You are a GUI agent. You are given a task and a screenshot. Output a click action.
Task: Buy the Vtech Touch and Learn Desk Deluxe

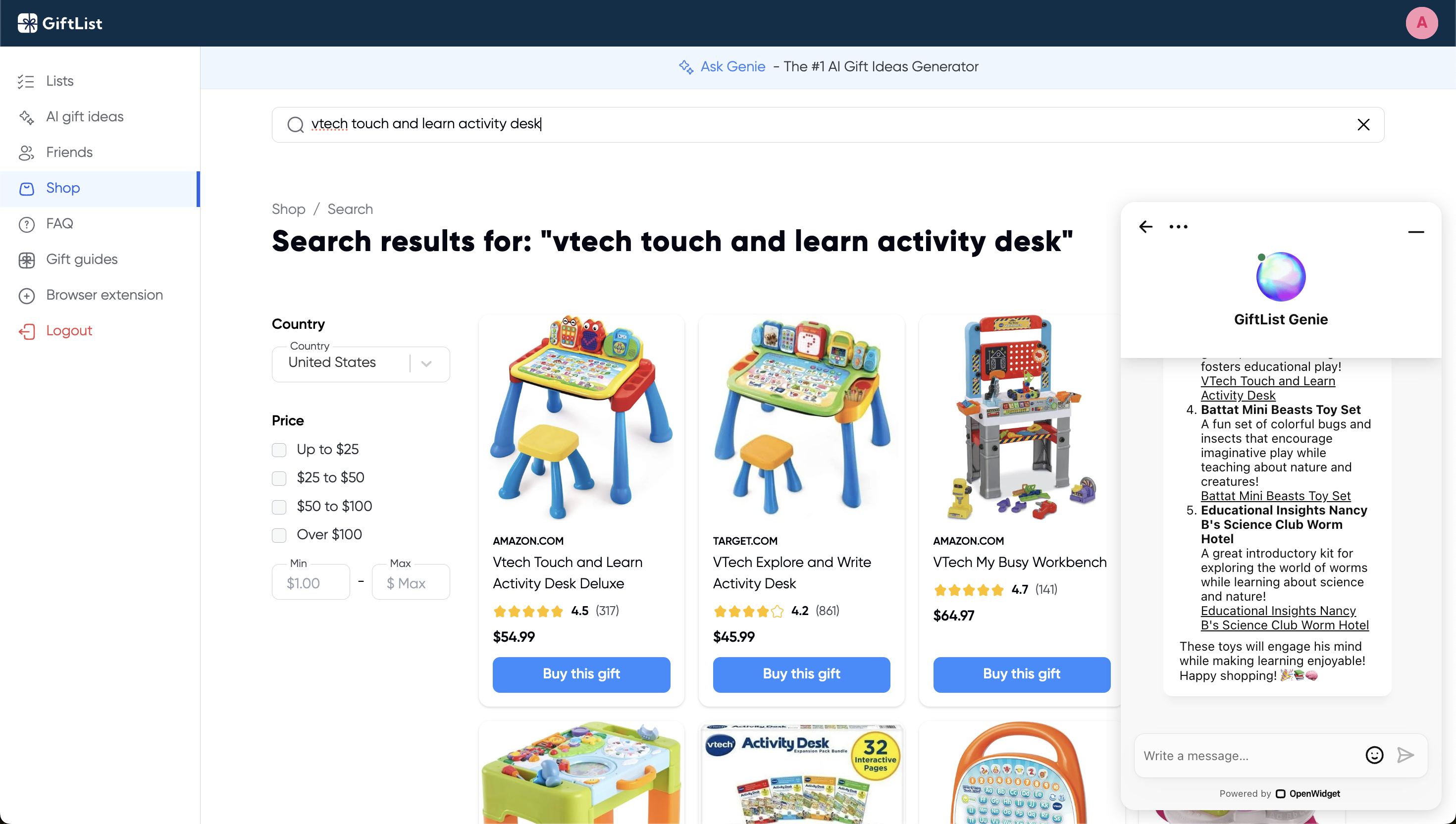pos(581,674)
